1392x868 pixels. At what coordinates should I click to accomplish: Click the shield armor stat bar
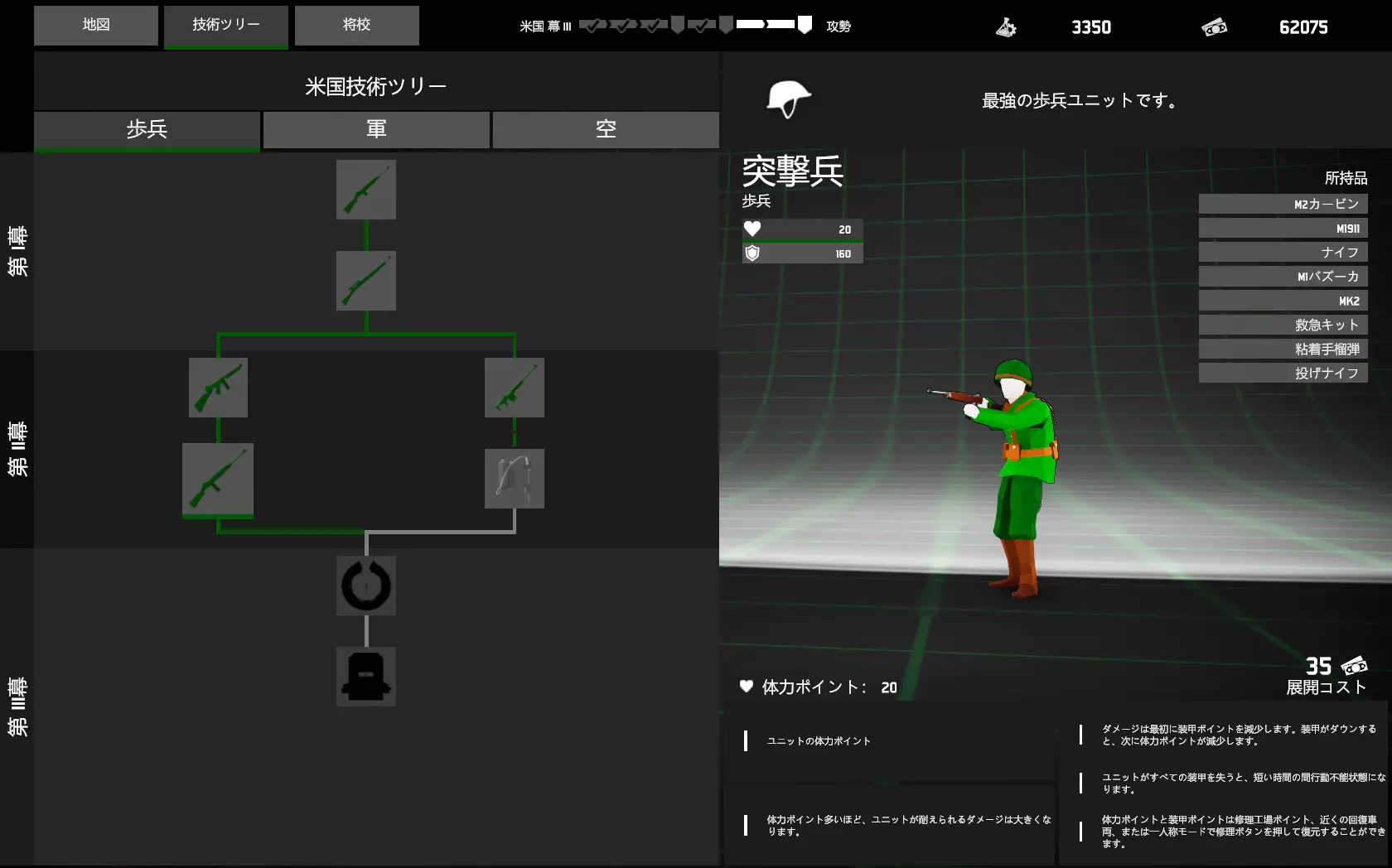[803, 253]
